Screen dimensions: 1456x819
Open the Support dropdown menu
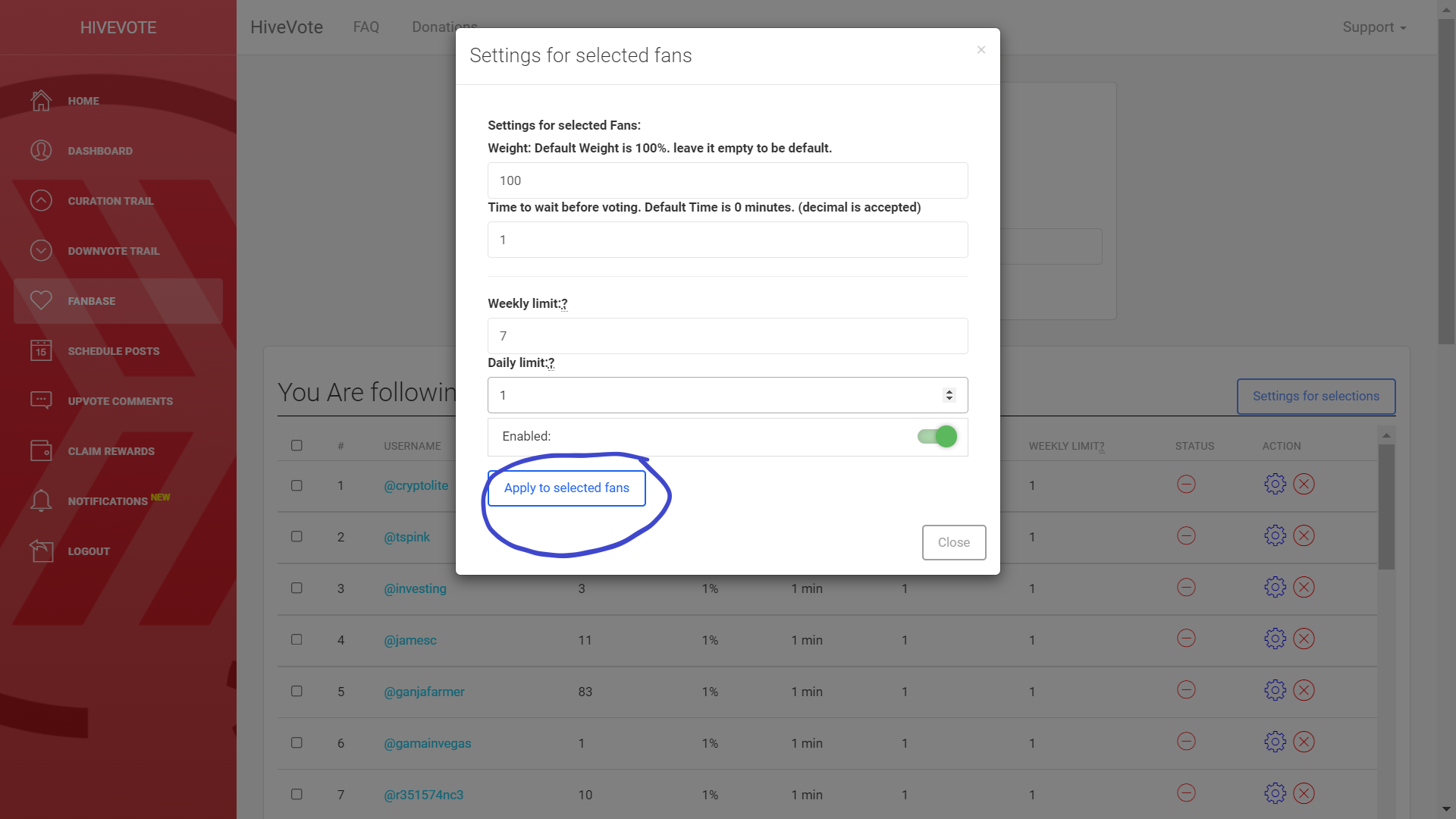pos(1374,27)
